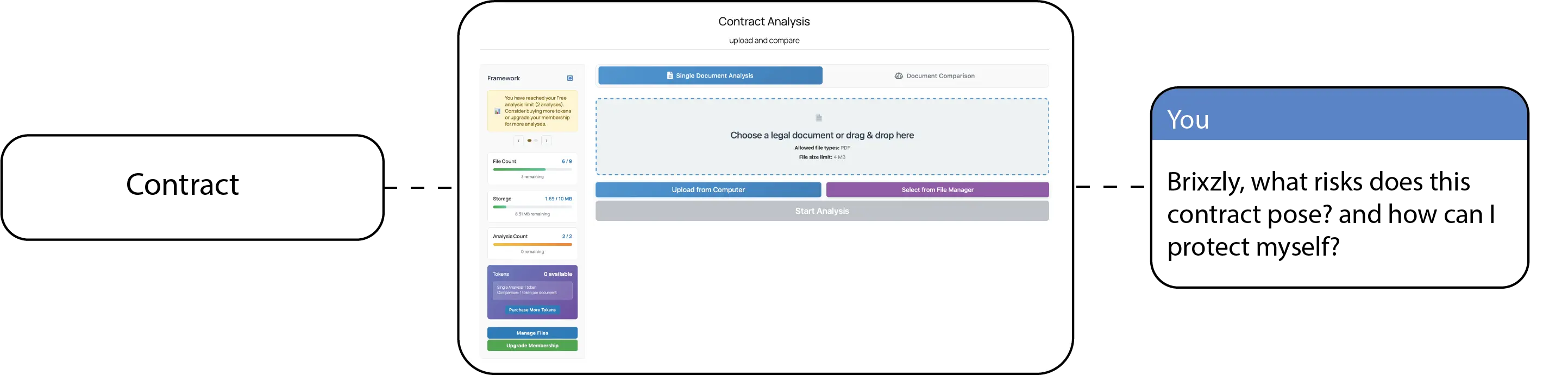This screenshot has height=375, width=1568.
Task: Switch to Document Comparison tab
Action: point(935,76)
